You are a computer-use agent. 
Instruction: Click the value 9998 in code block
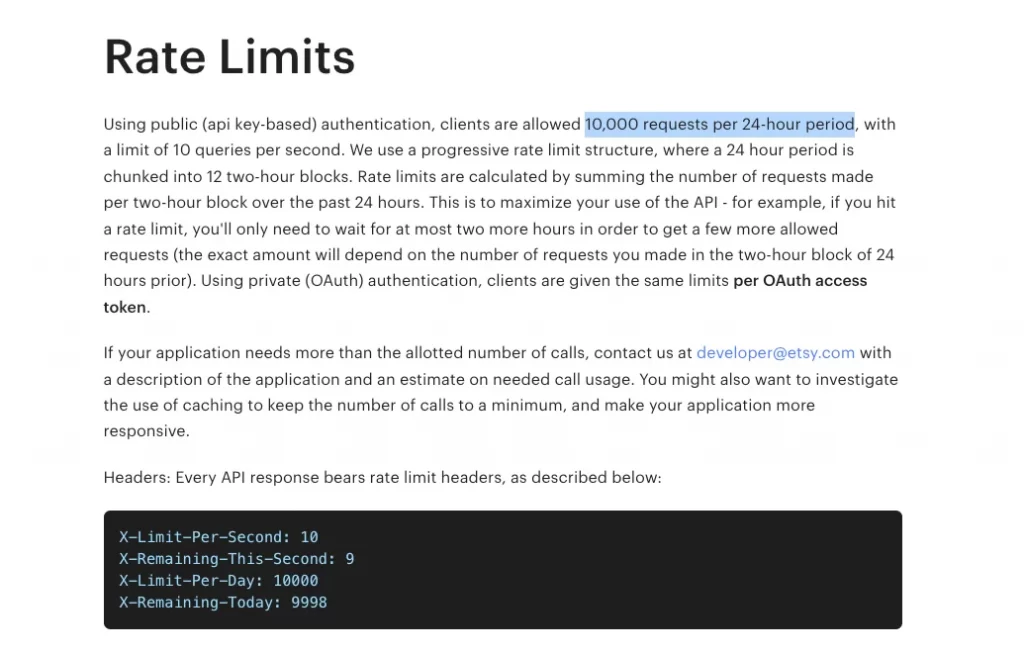pyautogui.click(x=309, y=603)
